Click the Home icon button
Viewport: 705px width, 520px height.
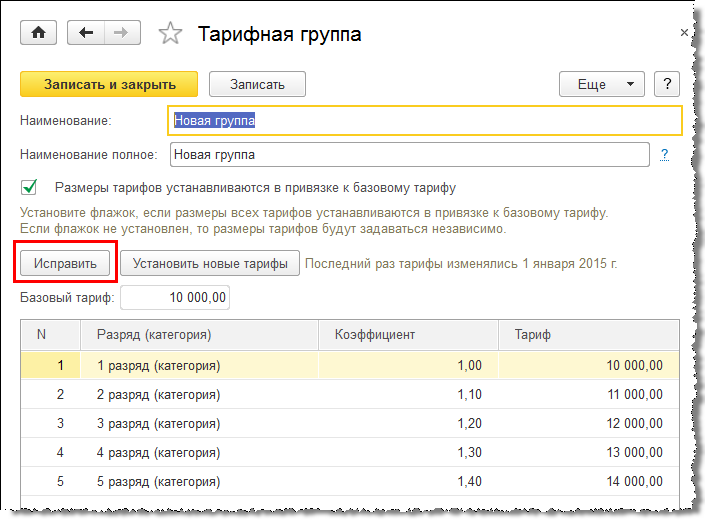point(39,33)
